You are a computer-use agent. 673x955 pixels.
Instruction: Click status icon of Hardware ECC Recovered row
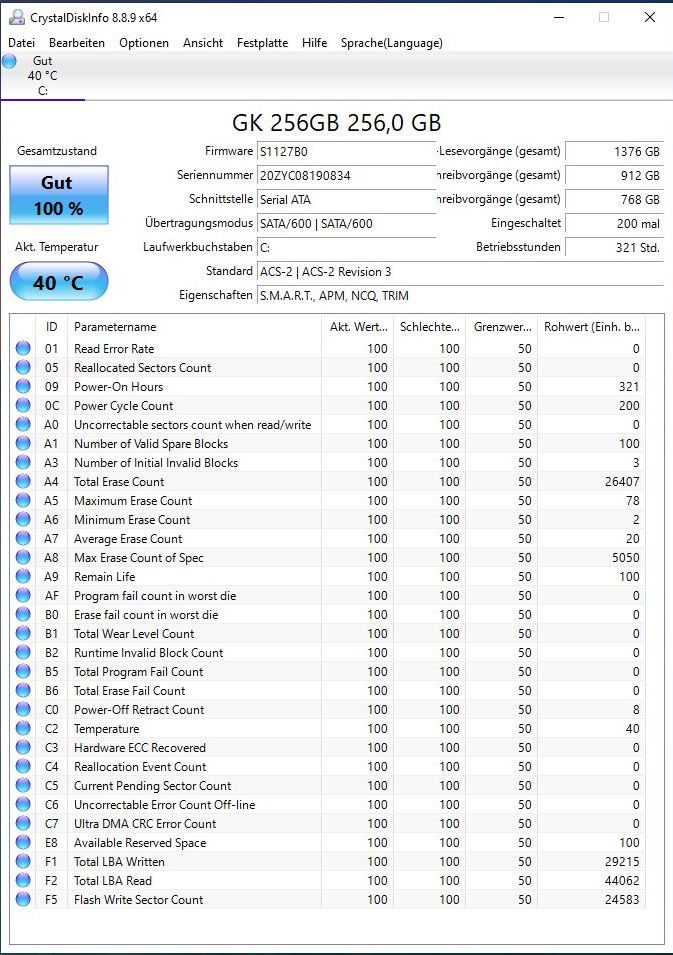[23, 747]
